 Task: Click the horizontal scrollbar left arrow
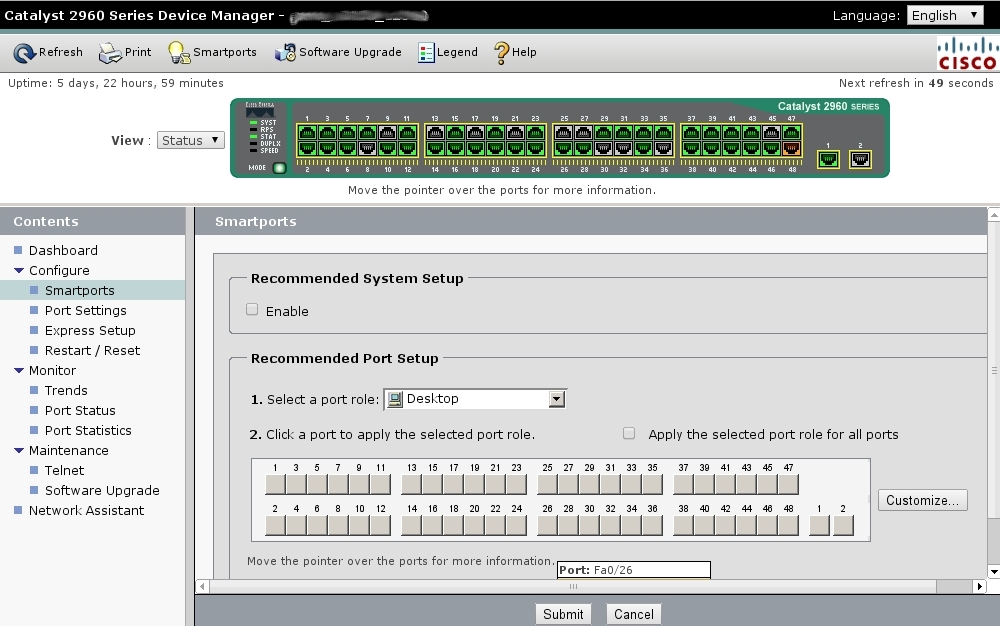(202, 586)
